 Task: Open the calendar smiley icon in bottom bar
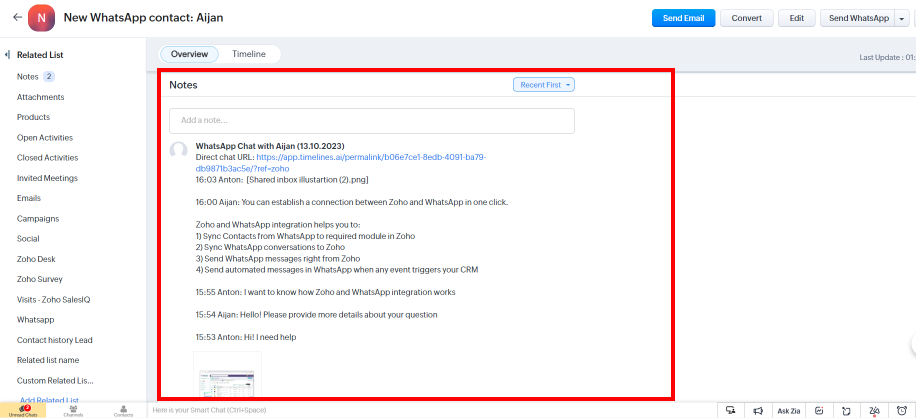click(x=819, y=410)
